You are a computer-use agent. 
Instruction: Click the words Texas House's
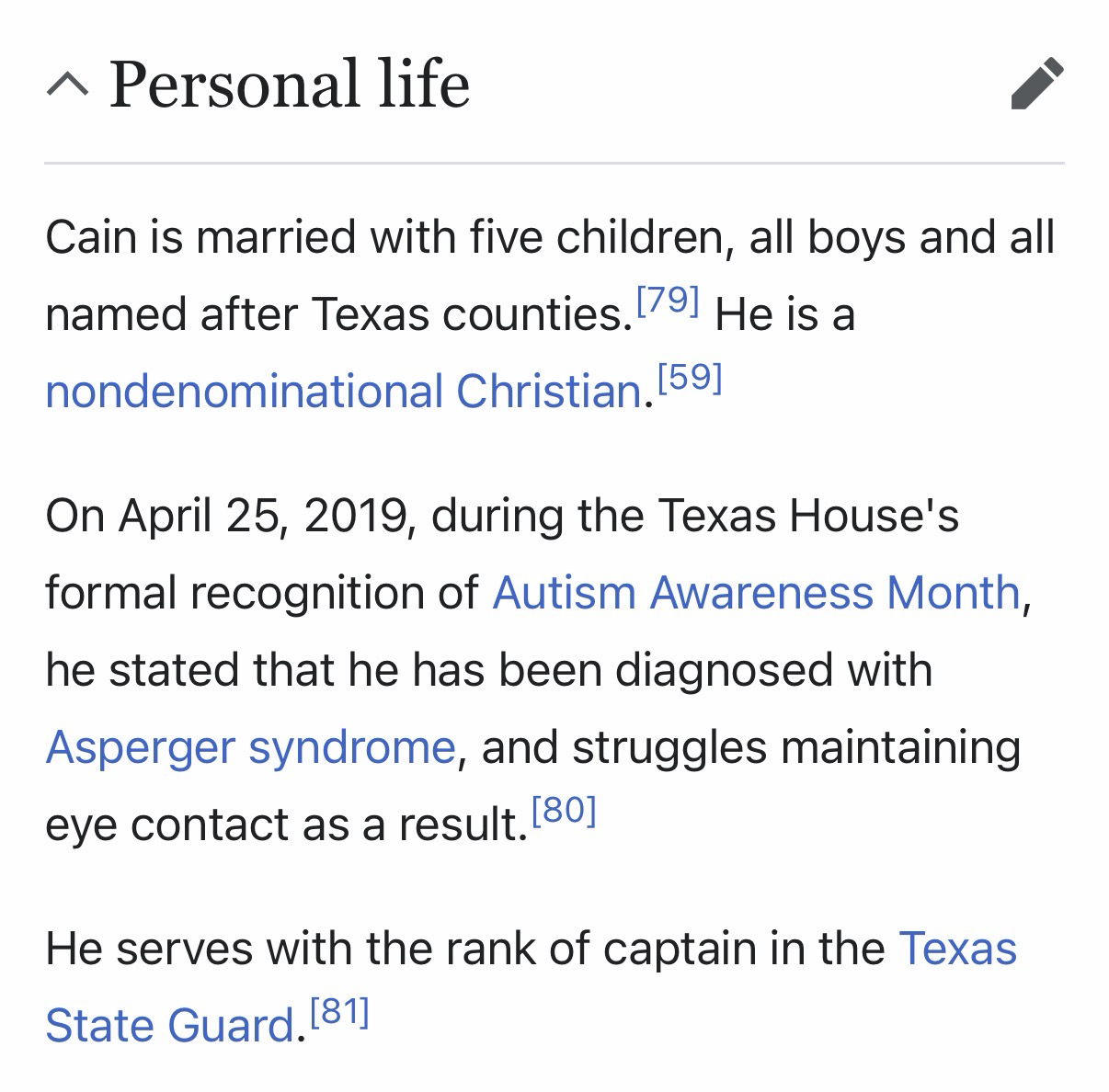tap(808, 516)
